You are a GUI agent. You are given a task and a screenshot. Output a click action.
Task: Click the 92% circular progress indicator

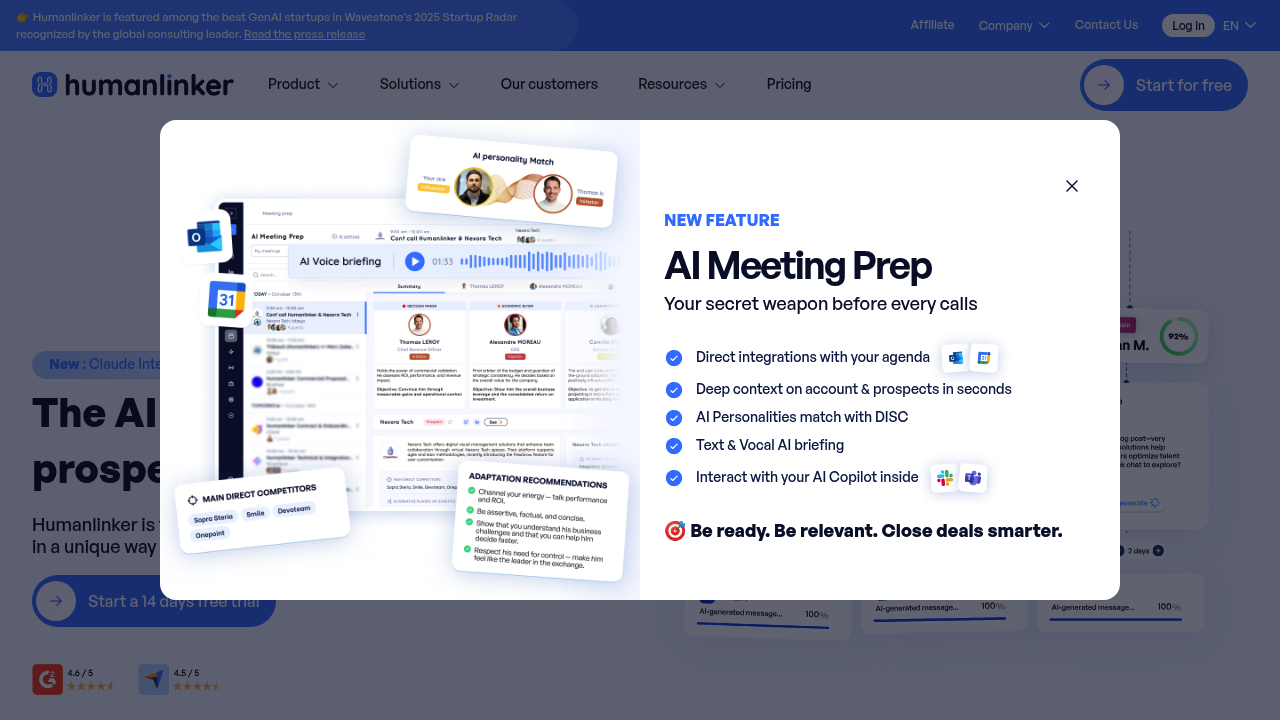click(1178, 336)
